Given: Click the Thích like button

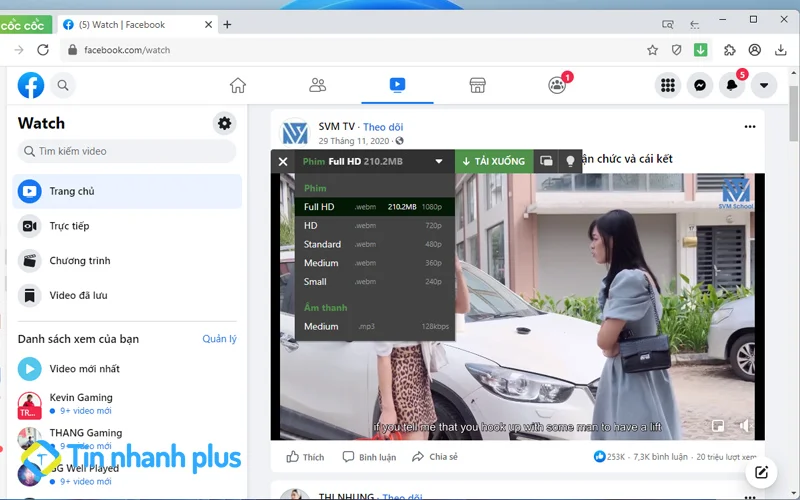Looking at the screenshot, I should click(x=305, y=457).
